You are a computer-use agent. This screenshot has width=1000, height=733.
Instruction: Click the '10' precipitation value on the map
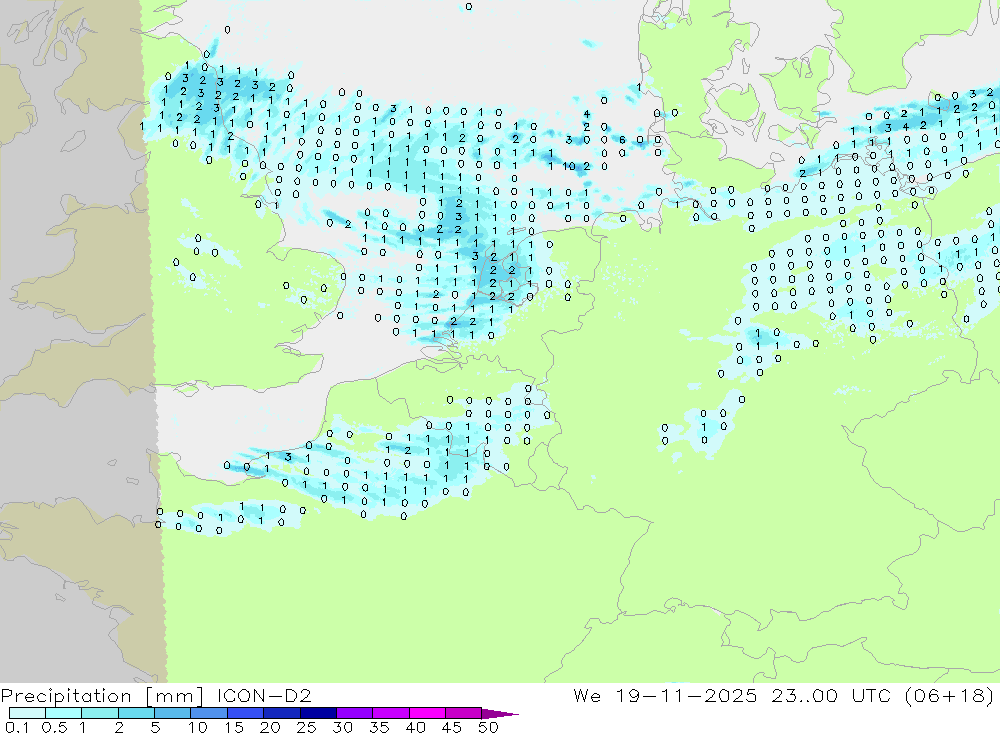click(x=570, y=167)
